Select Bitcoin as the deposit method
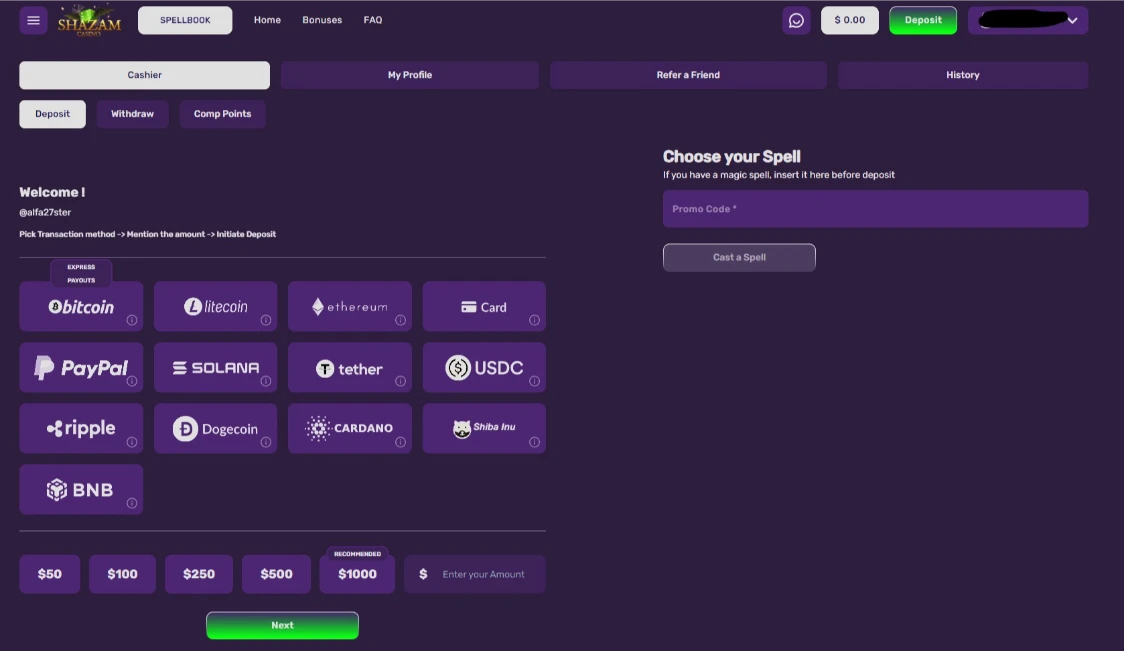Image resolution: width=1124 pixels, height=651 pixels. pos(81,306)
